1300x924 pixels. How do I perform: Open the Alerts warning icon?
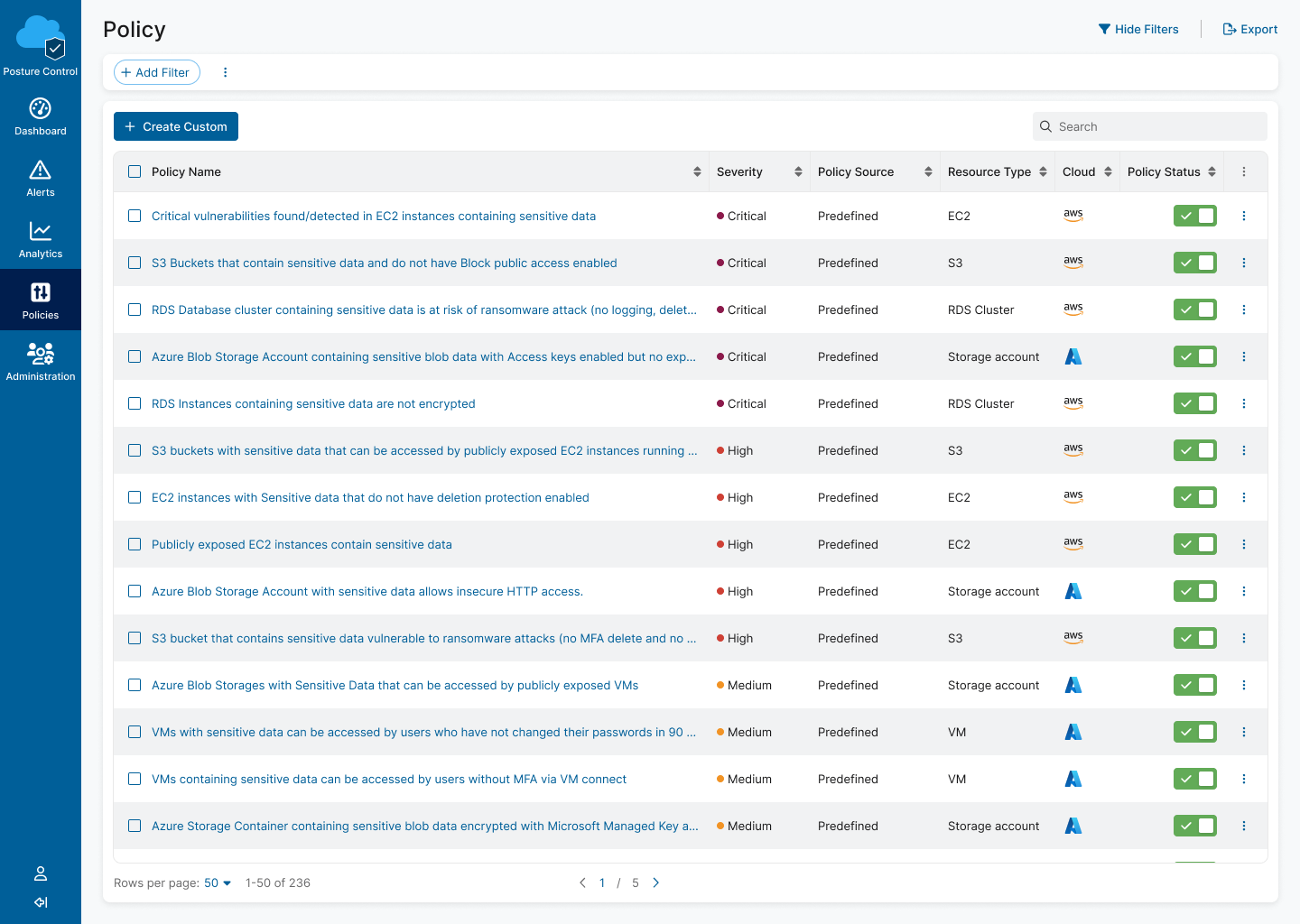coord(41,171)
